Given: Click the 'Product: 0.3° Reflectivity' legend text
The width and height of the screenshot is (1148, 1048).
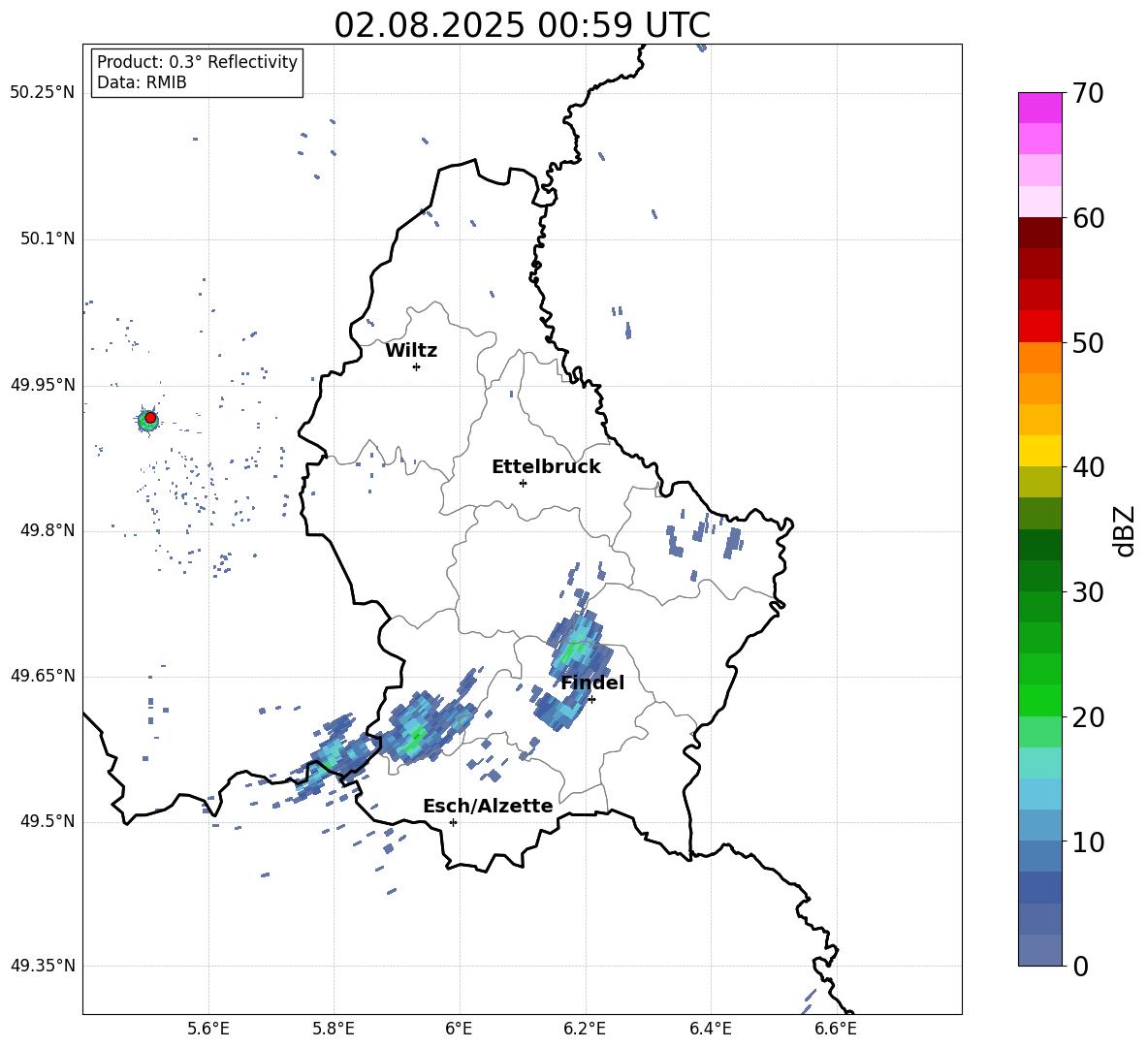Looking at the screenshot, I should [x=197, y=62].
